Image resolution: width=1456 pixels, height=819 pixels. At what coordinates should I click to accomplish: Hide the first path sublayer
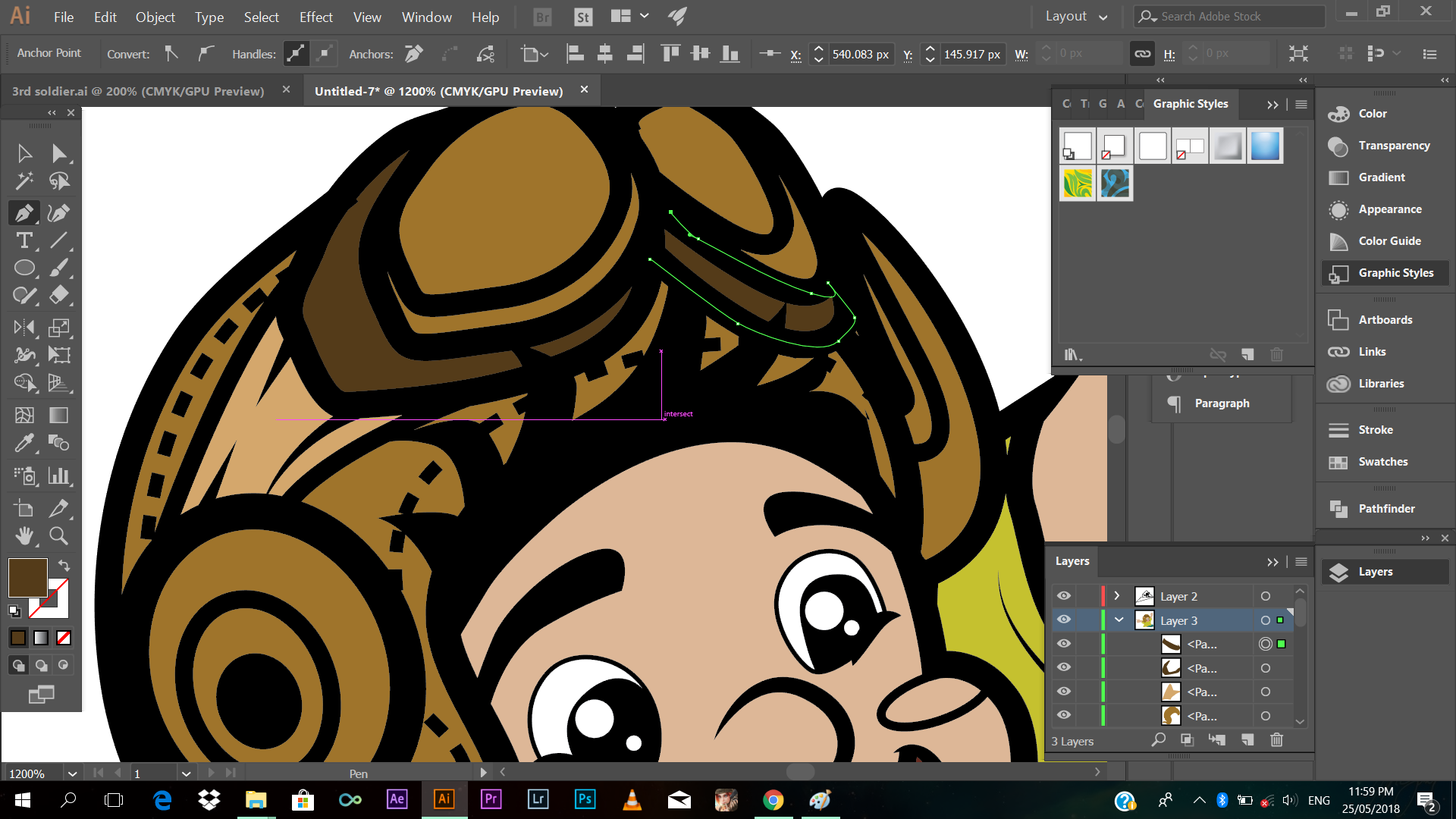click(x=1064, y=644)
